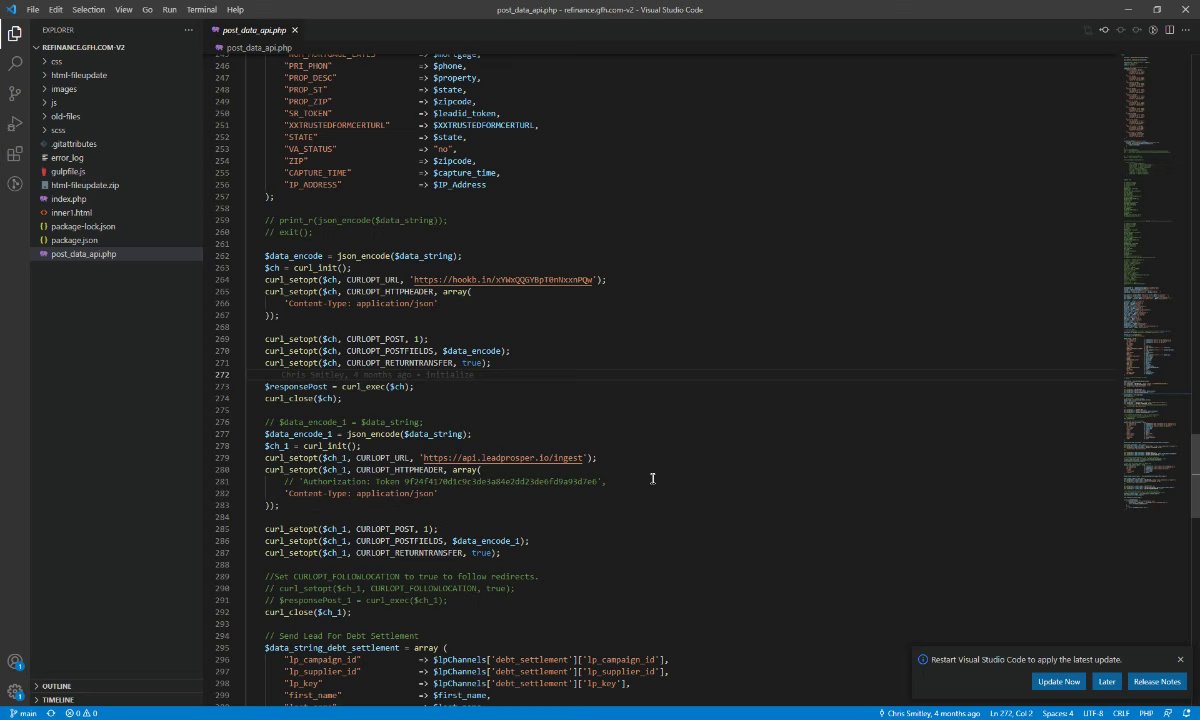Image resolution: width=1200 pixels, height=720 pixels.
Task: Select the post_data_api.php editor tab
Action: coord(254,30)
